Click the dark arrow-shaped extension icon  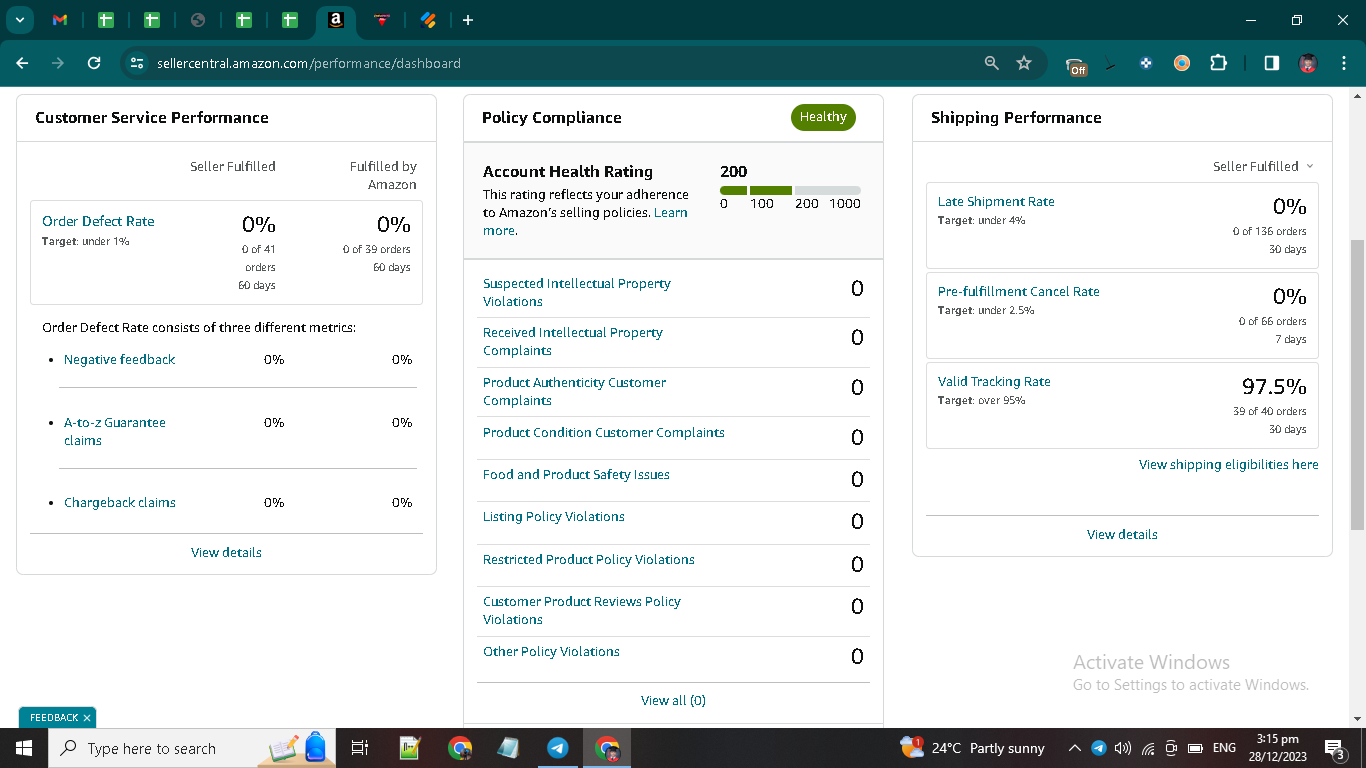(x=1110, y=64)
